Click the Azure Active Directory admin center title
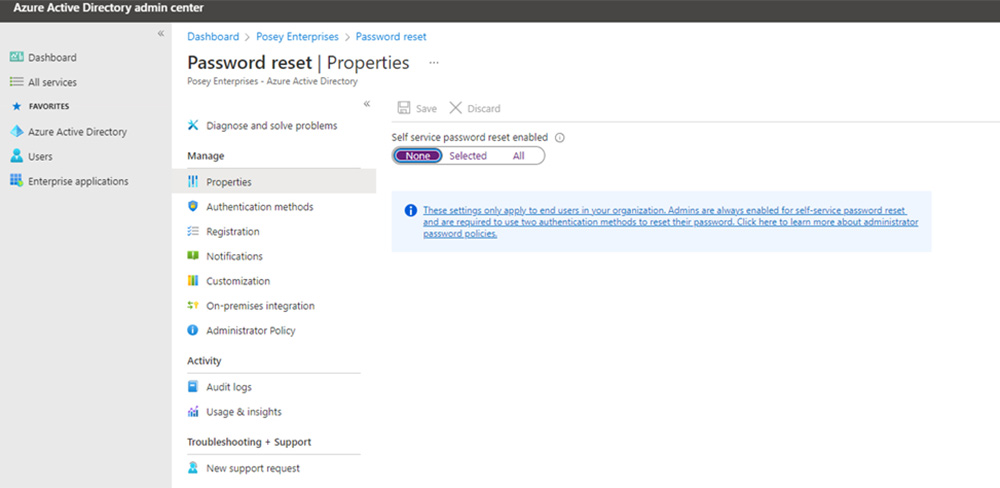Image resolution: width=1000 pixels, height=488 pixels. 108,9
